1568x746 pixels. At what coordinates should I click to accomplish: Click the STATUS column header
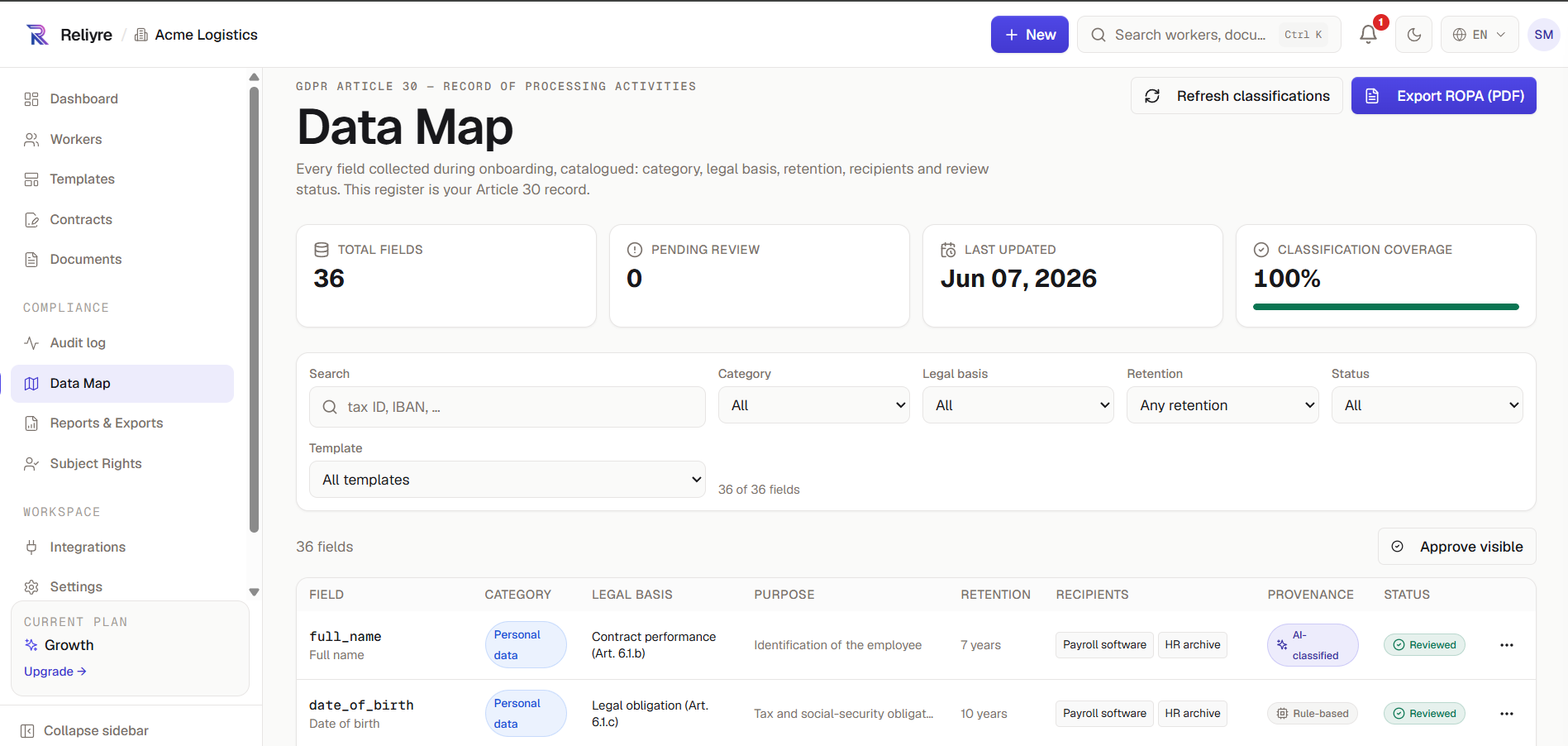[1407, 595]
